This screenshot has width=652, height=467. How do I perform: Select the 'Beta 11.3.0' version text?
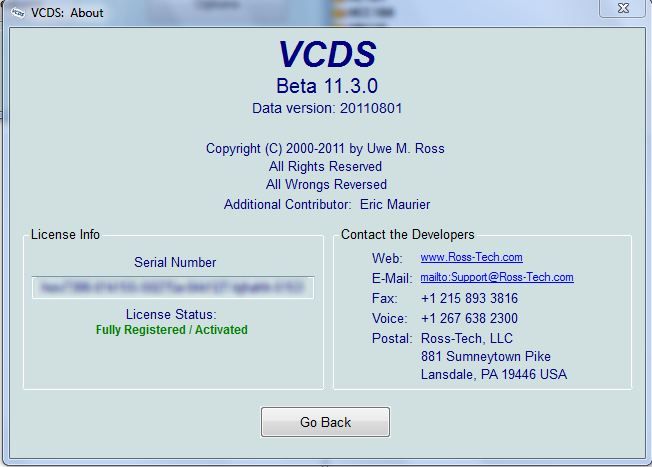[327, 86]
